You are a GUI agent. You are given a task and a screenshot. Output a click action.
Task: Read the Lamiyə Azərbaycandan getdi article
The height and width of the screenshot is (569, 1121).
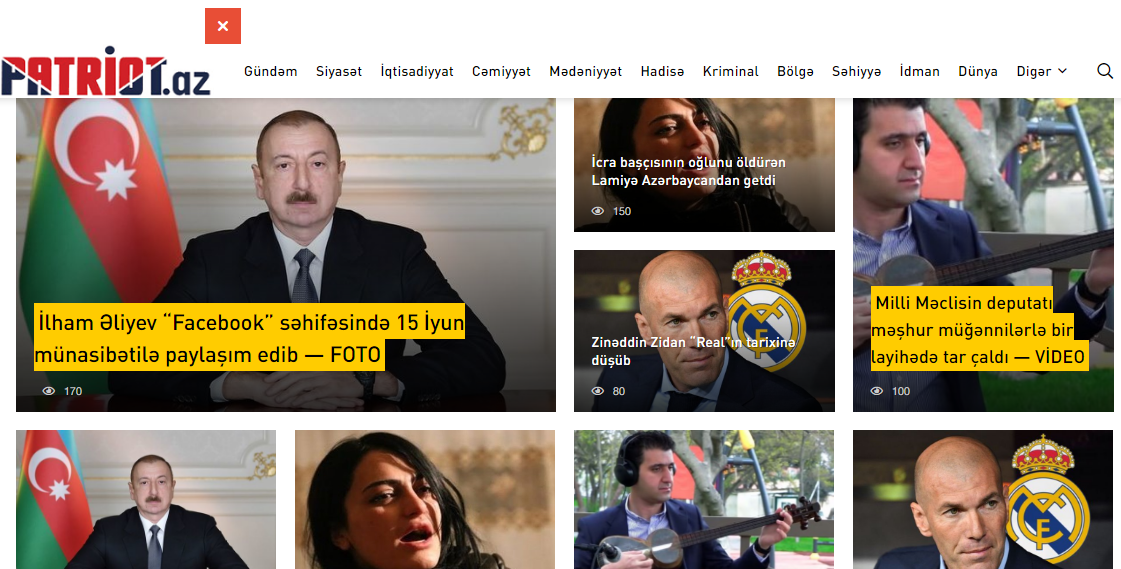688,171
